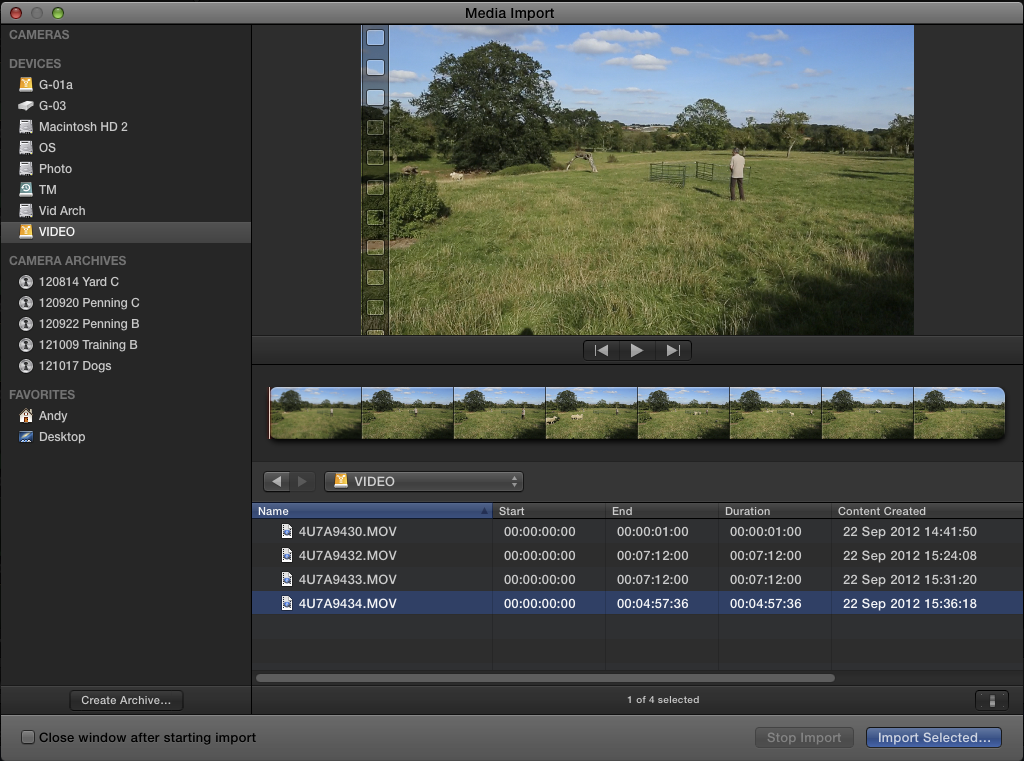Click the horizontal scrollbar under the file list
The image size is (1024, 761).
click(x=545, y=678)
